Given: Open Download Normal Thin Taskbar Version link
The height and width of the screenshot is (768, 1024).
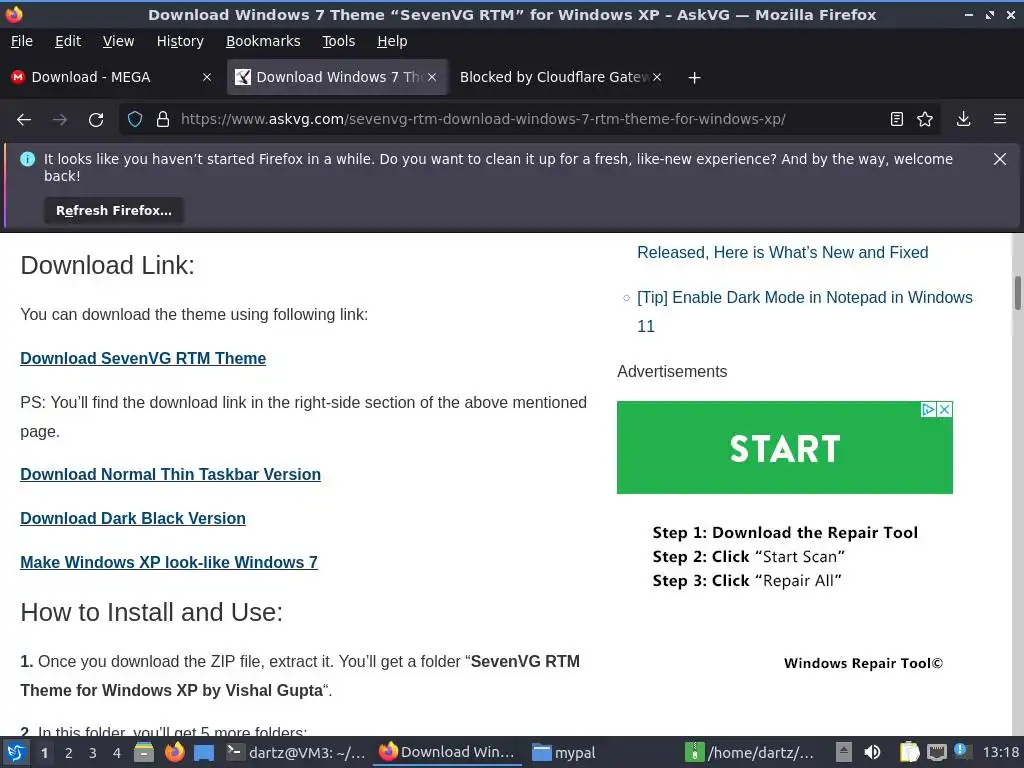Looking at the screenshot, I should point(170,475).
